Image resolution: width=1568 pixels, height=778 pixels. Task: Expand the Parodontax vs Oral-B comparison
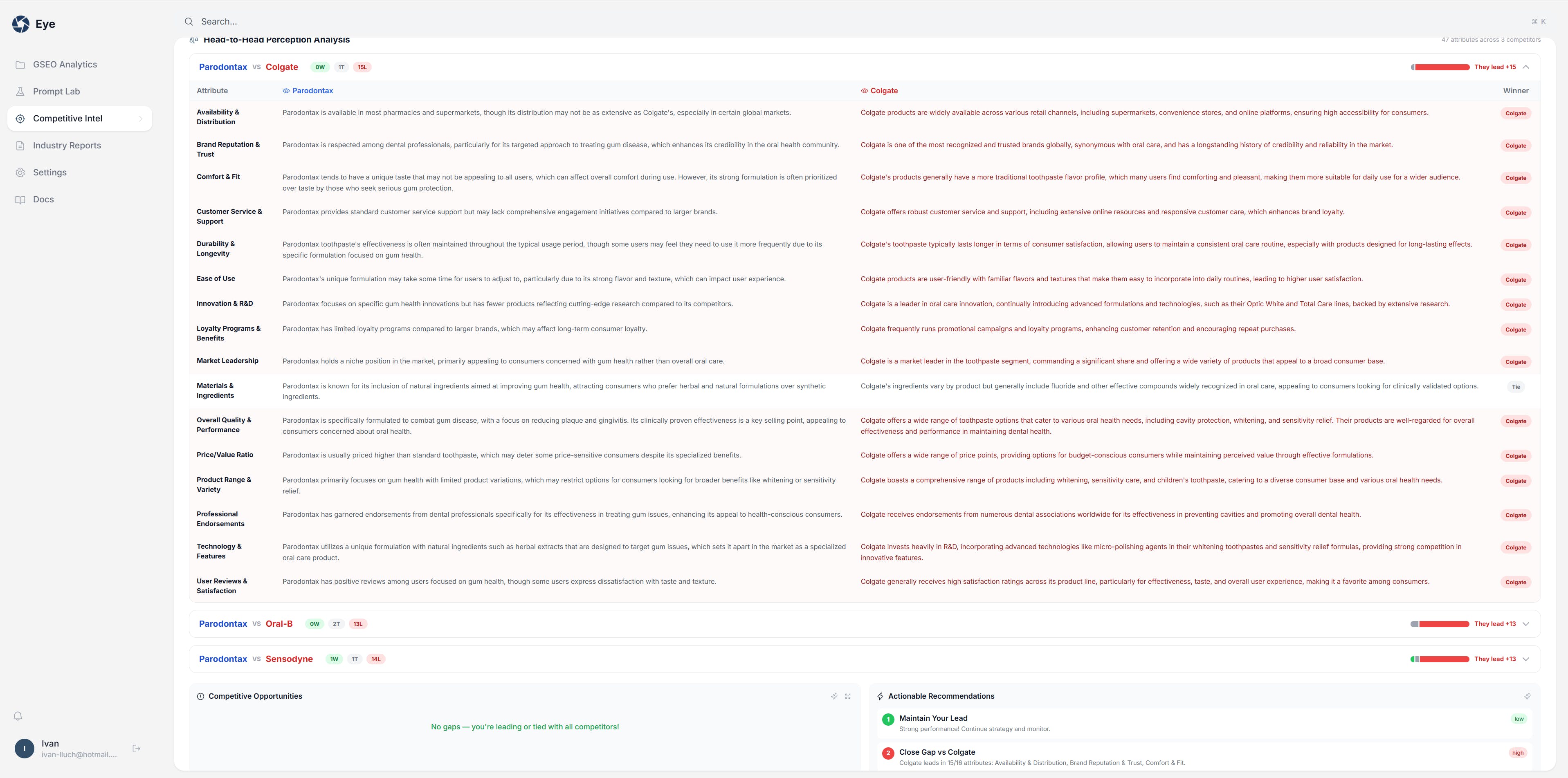[1526, 624]
